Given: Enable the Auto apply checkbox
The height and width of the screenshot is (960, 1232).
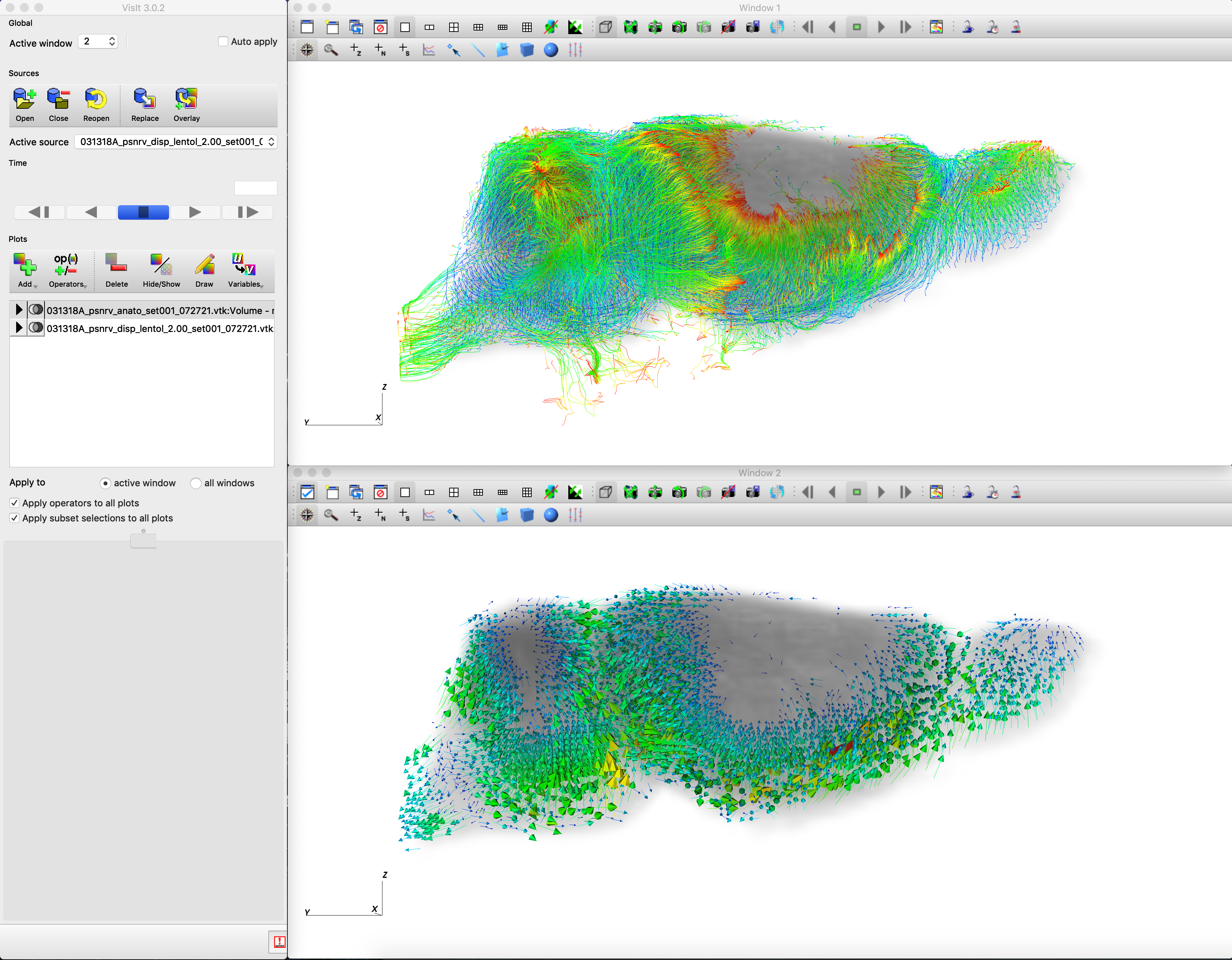Looking at the screenshot, I should (224, 41).
